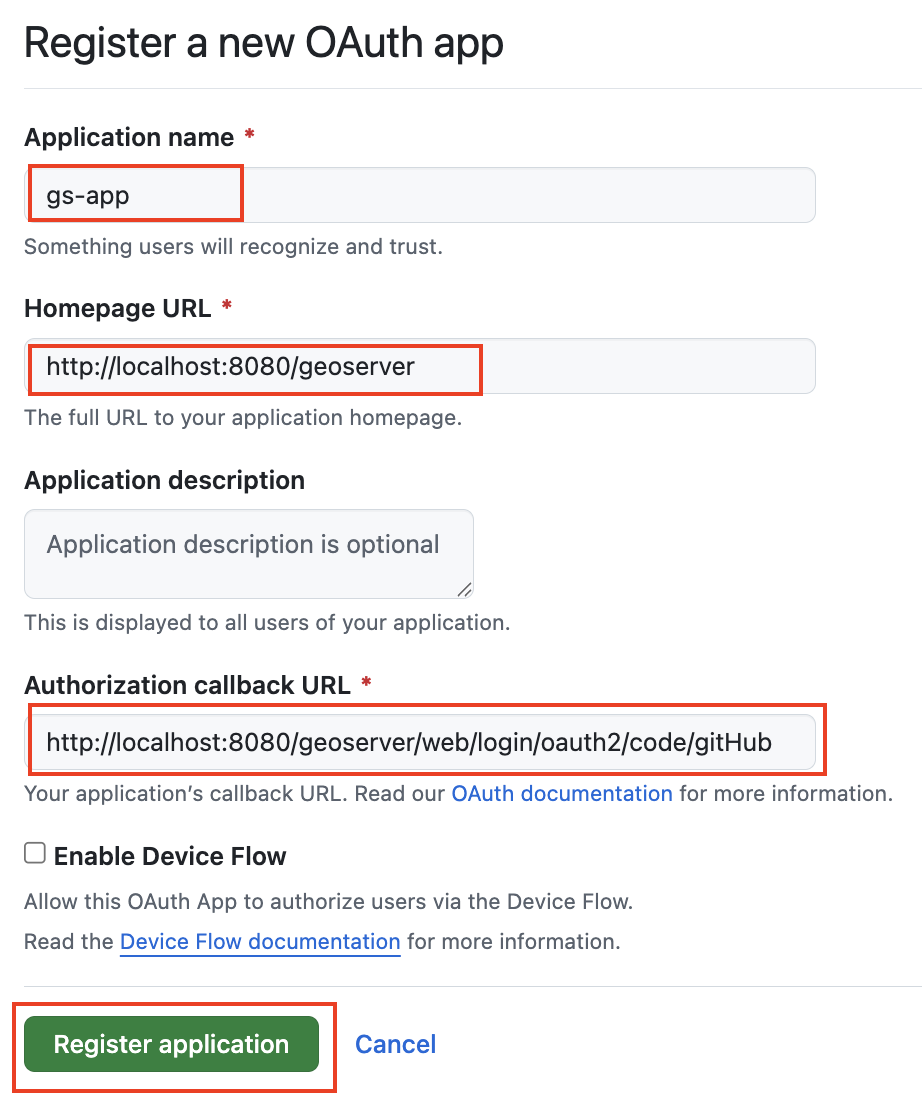Click the Enable Device Flow label text

[170, 856]
